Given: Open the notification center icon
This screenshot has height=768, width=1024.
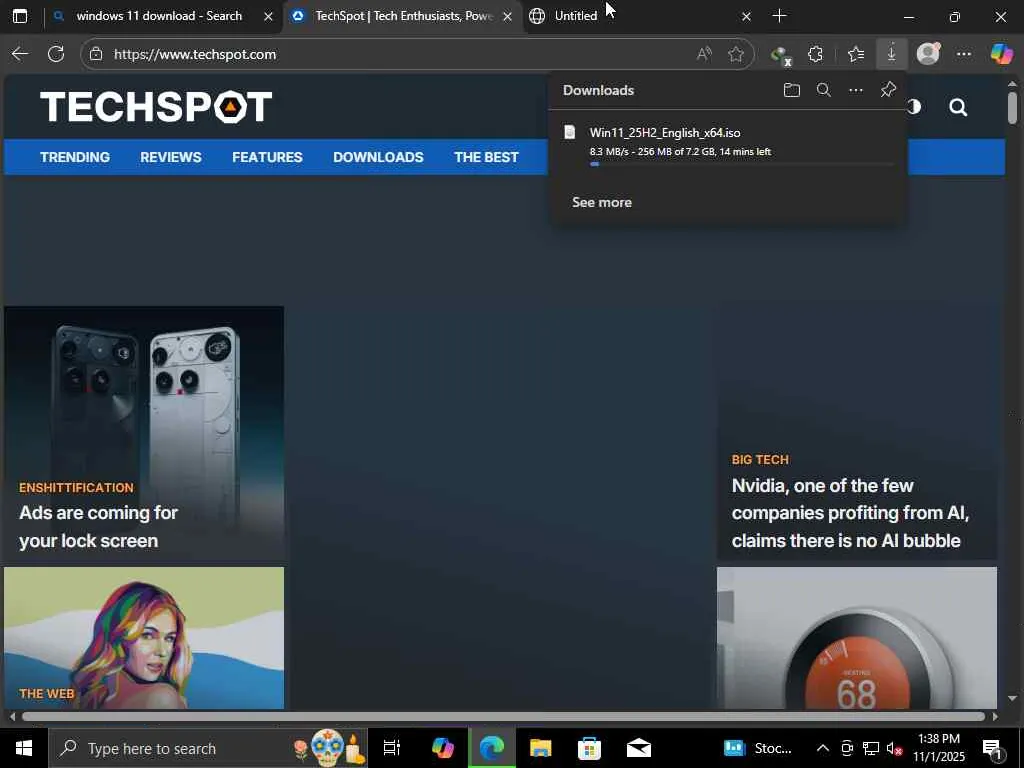Looking at the screenshot, I should [x=993, y=750].
